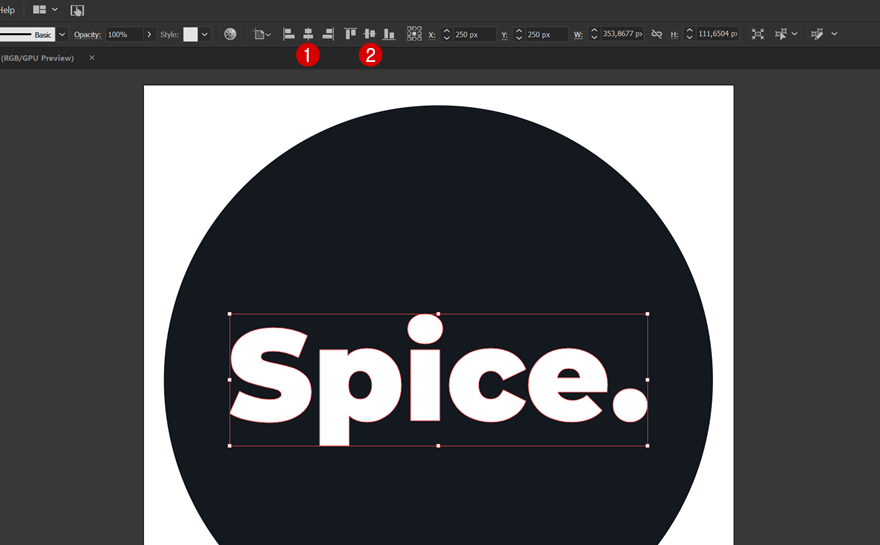Expand the Select Similar Objects dropdown arrow
The height and width of the screenshot is (545, 880).
coord(795,34)
